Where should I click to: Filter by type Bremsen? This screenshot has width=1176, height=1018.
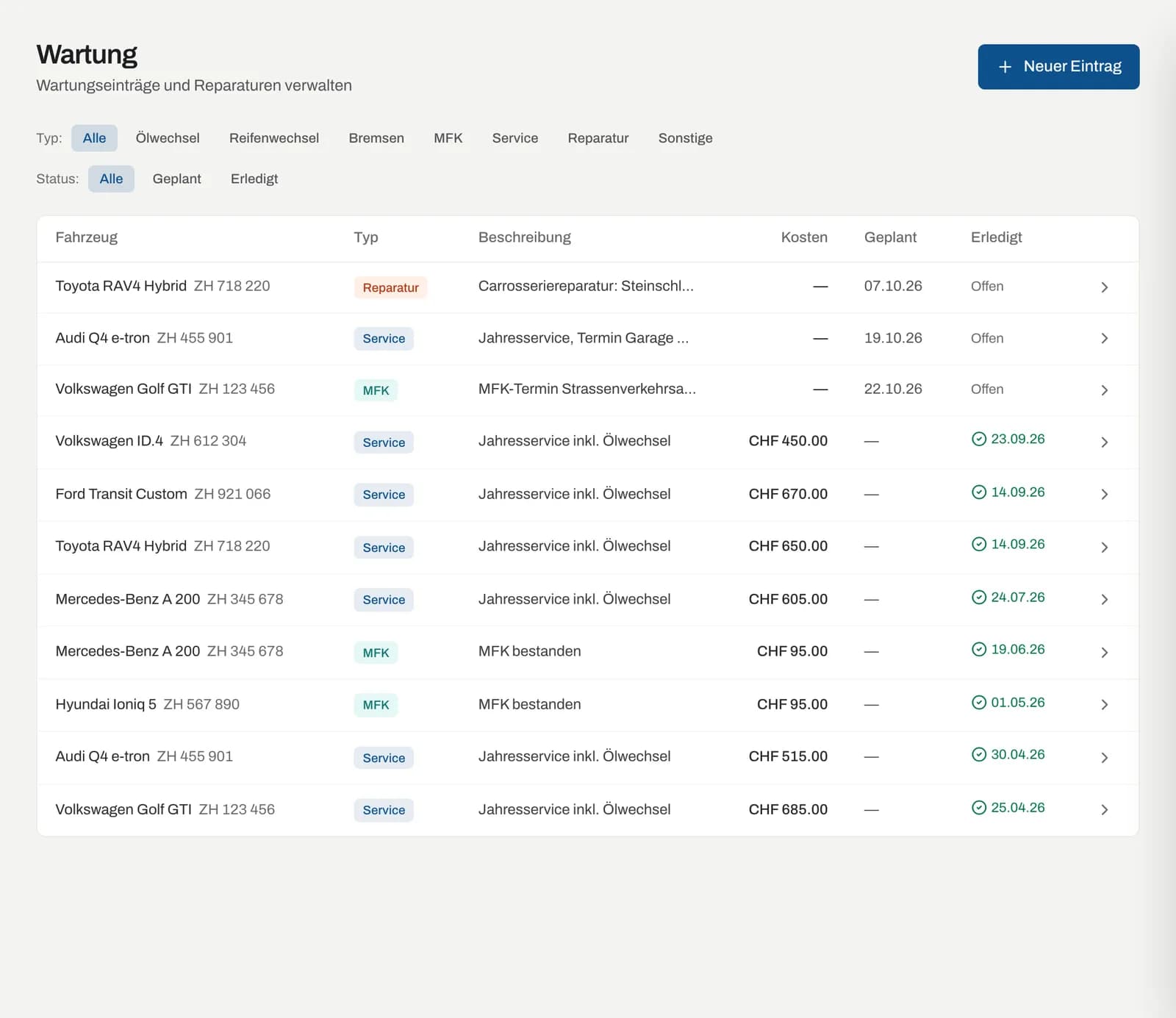(x=376, y=138)
